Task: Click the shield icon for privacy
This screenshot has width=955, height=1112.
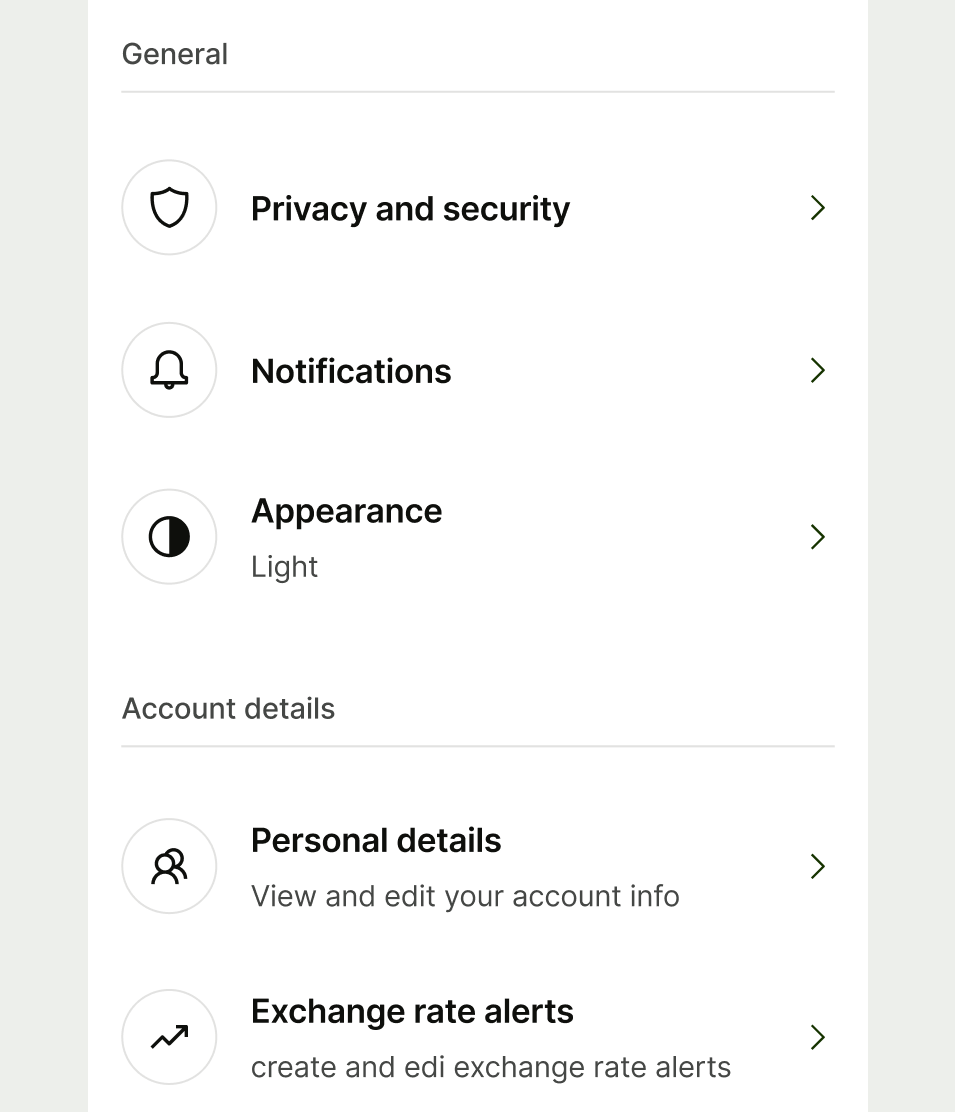Action: 169,208
